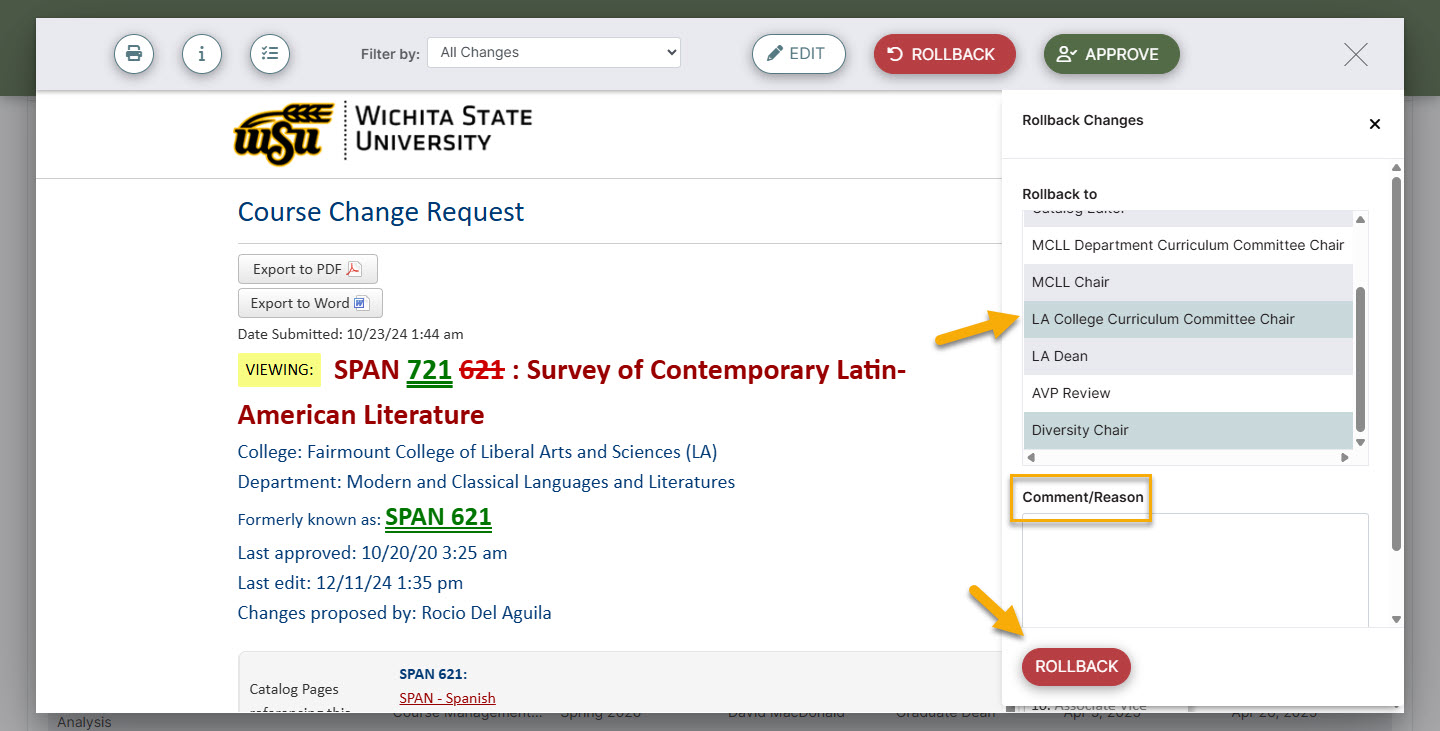This screenshot has height=731, width=1440.
Task: Click the printer icon to print the proposal
Action: [134, 54]
